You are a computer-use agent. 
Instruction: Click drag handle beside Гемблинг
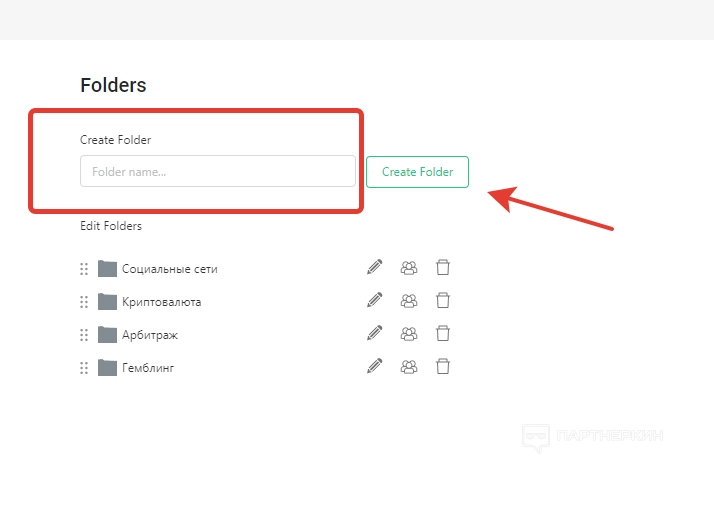click(84, 368)
